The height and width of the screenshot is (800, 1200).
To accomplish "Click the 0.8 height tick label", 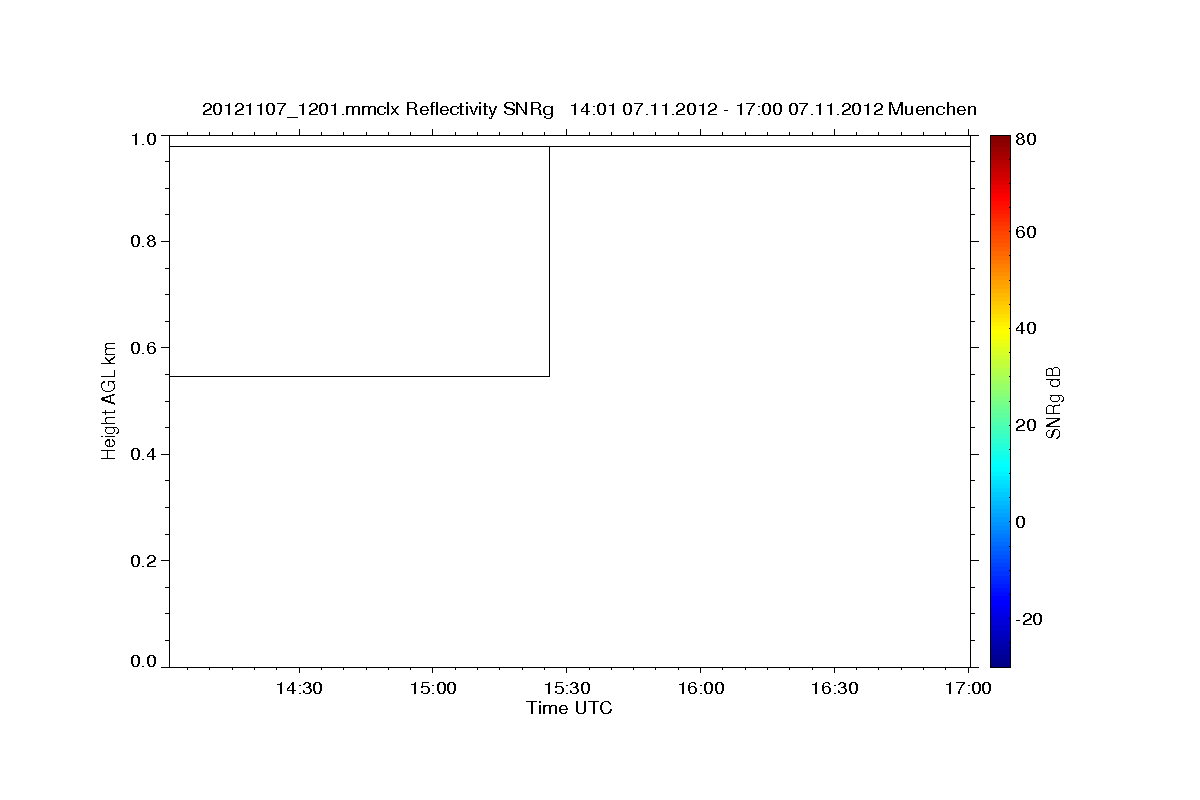I will coord(145,242).
